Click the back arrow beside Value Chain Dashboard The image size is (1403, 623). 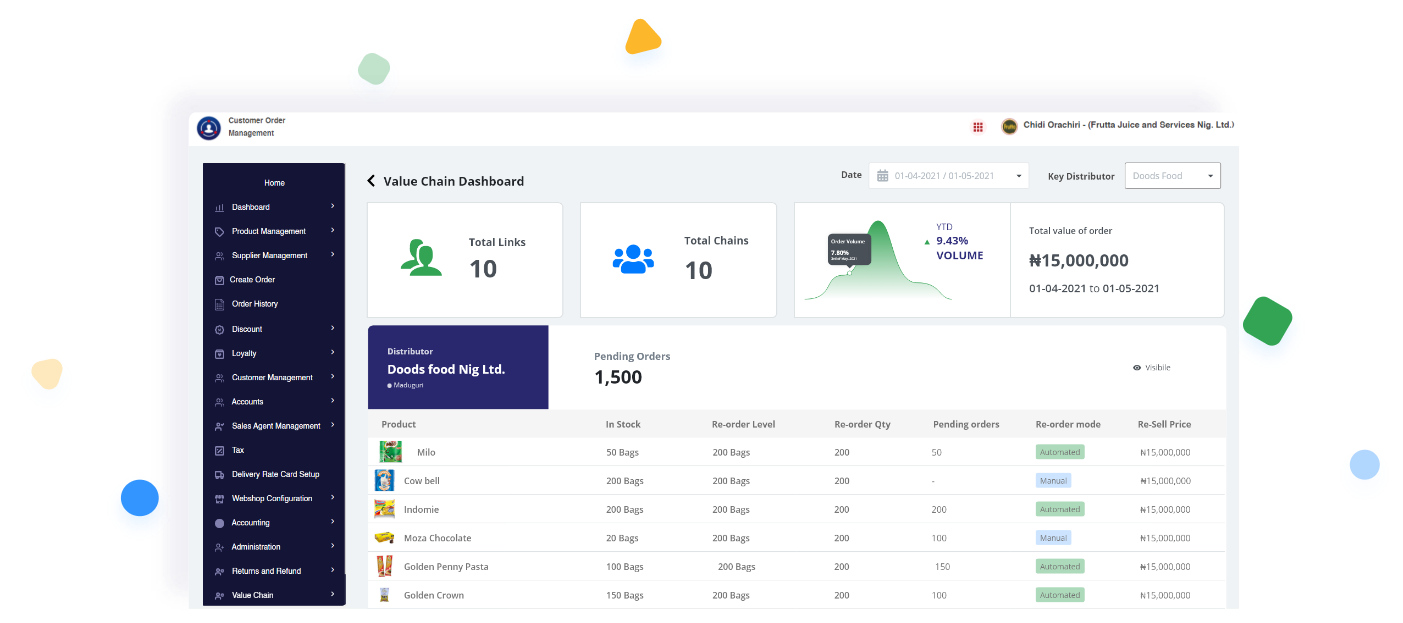coord(371,181)
